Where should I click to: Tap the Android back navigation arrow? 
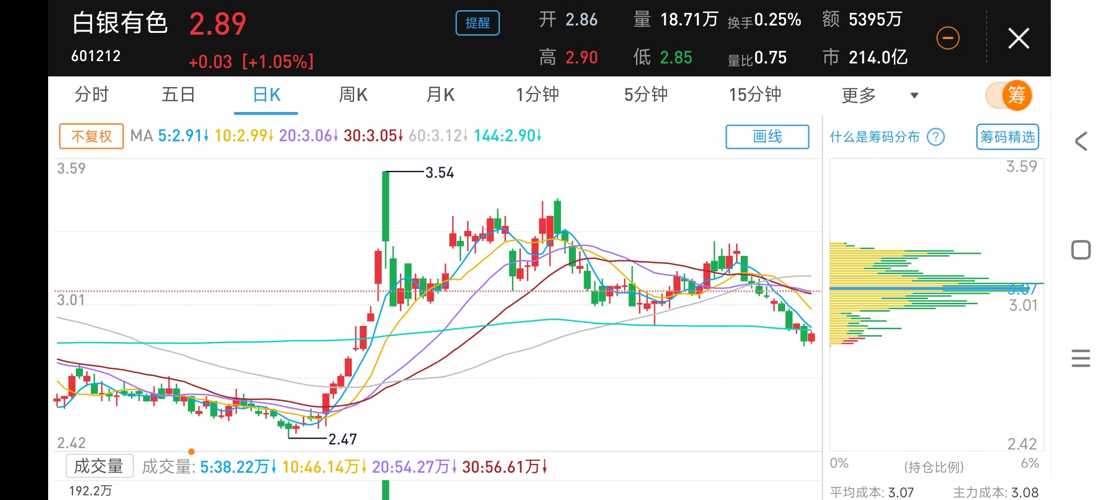click(1081, 142)
